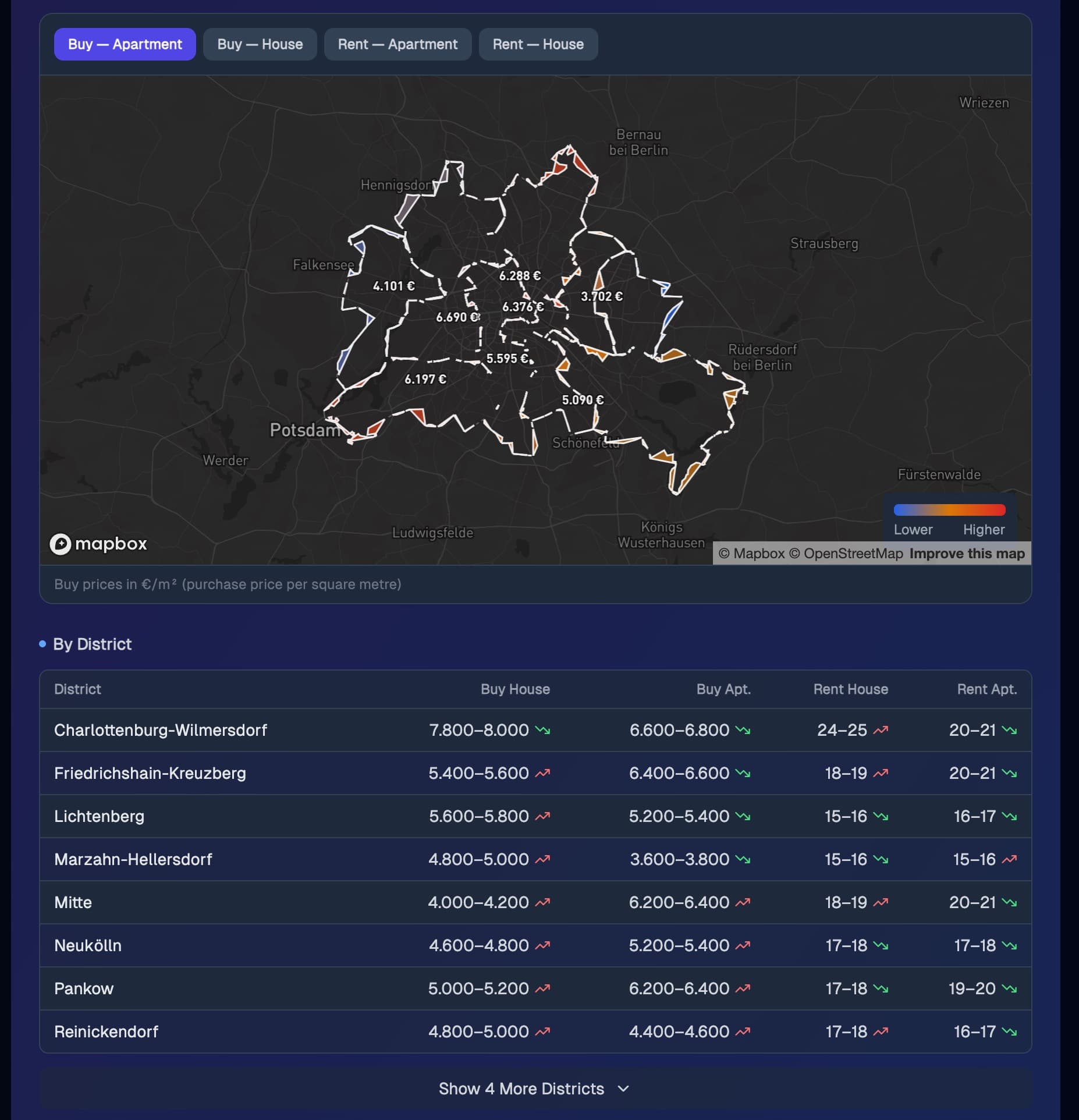The image size is (1079, 1120).
Task: Click the downward trend arrow beside Charlottenburg-Wilmersdorf Buy House
Action: point(542,730)
